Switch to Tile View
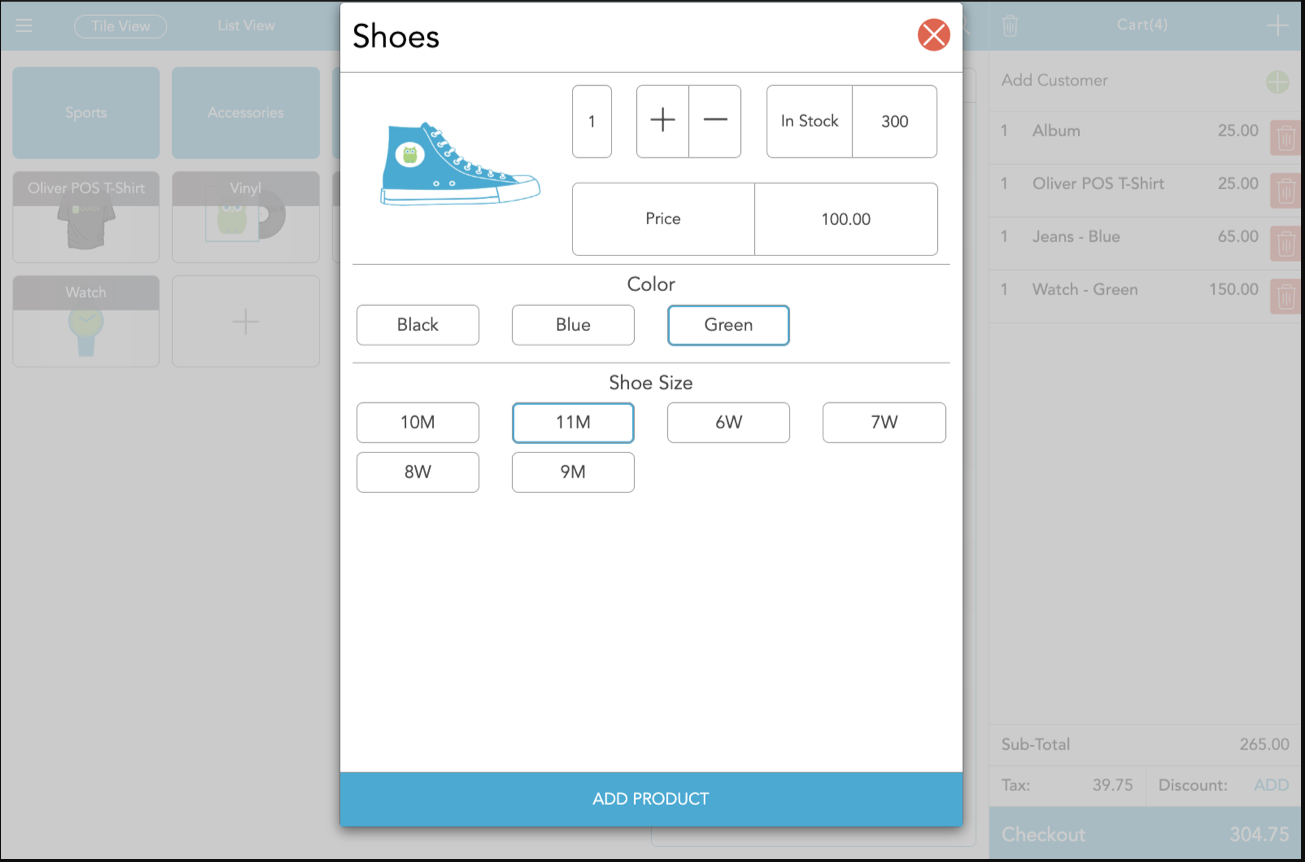Viewport: 1305px width, 862px height. point(120,25)
